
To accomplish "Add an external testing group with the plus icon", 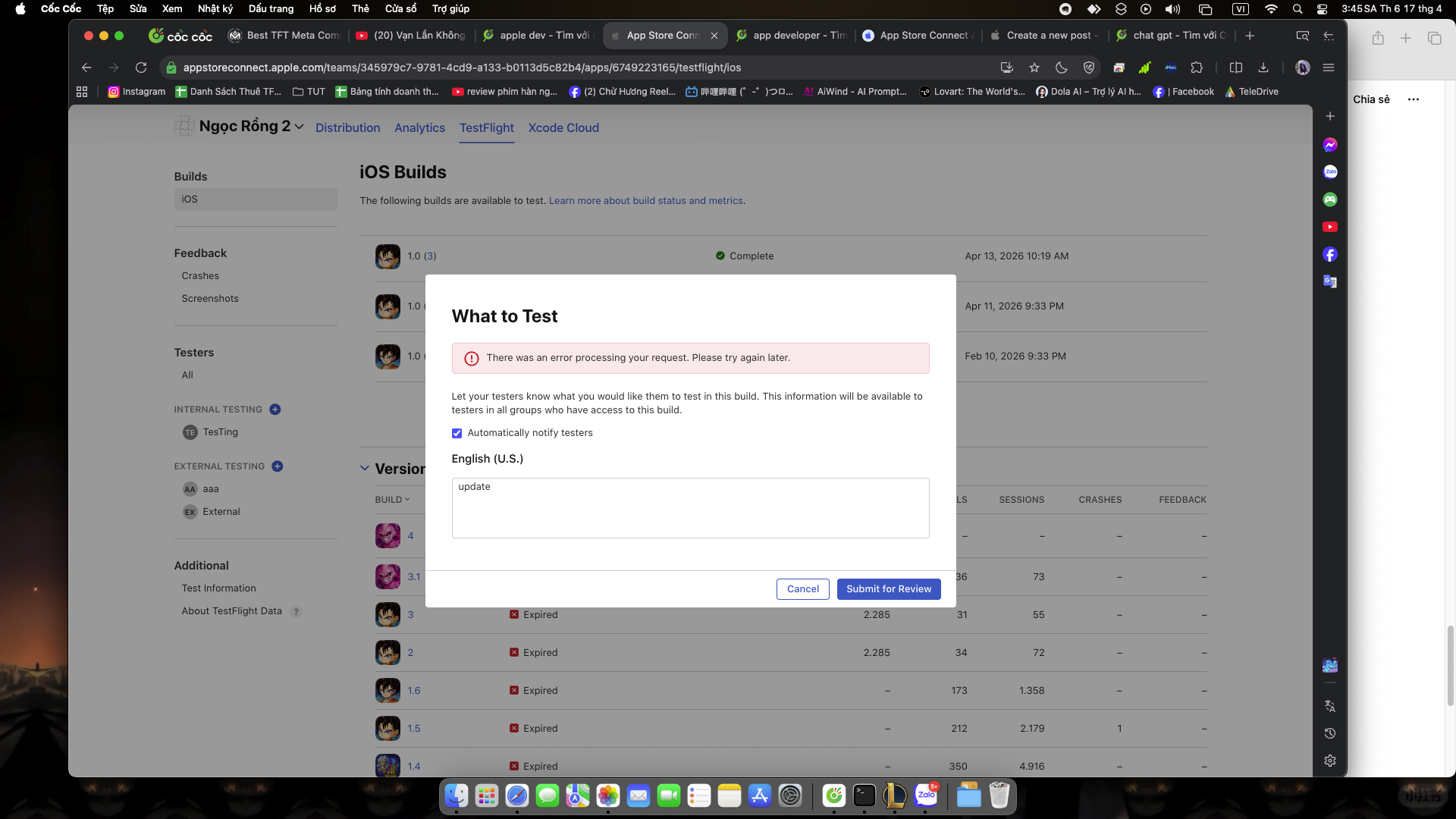I will pos(278,466).
